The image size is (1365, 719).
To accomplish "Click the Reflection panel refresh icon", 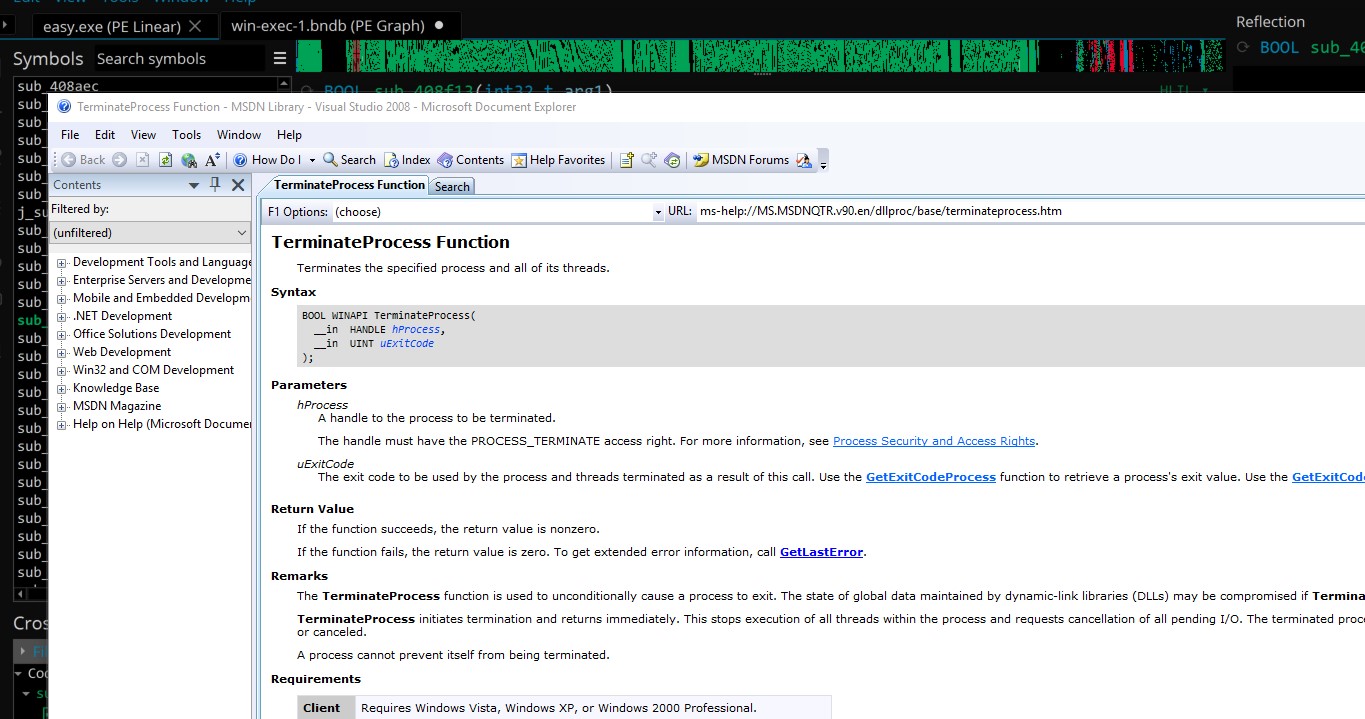I will coord(1244,47).
